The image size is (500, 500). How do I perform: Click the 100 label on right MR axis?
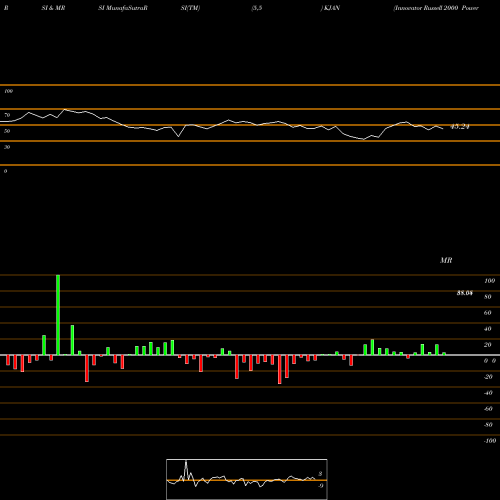pos(489,281)
